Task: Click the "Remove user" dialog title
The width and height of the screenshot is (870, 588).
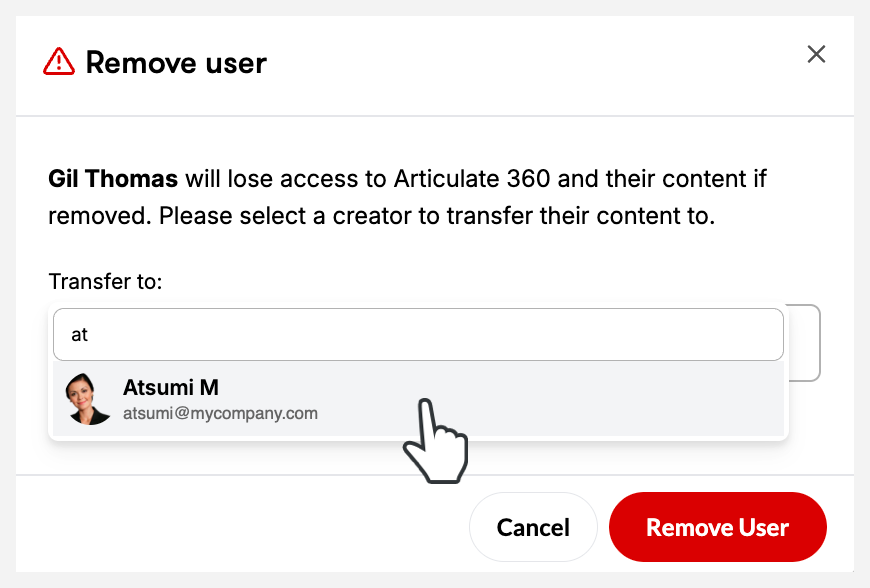Action: point(176,63)
